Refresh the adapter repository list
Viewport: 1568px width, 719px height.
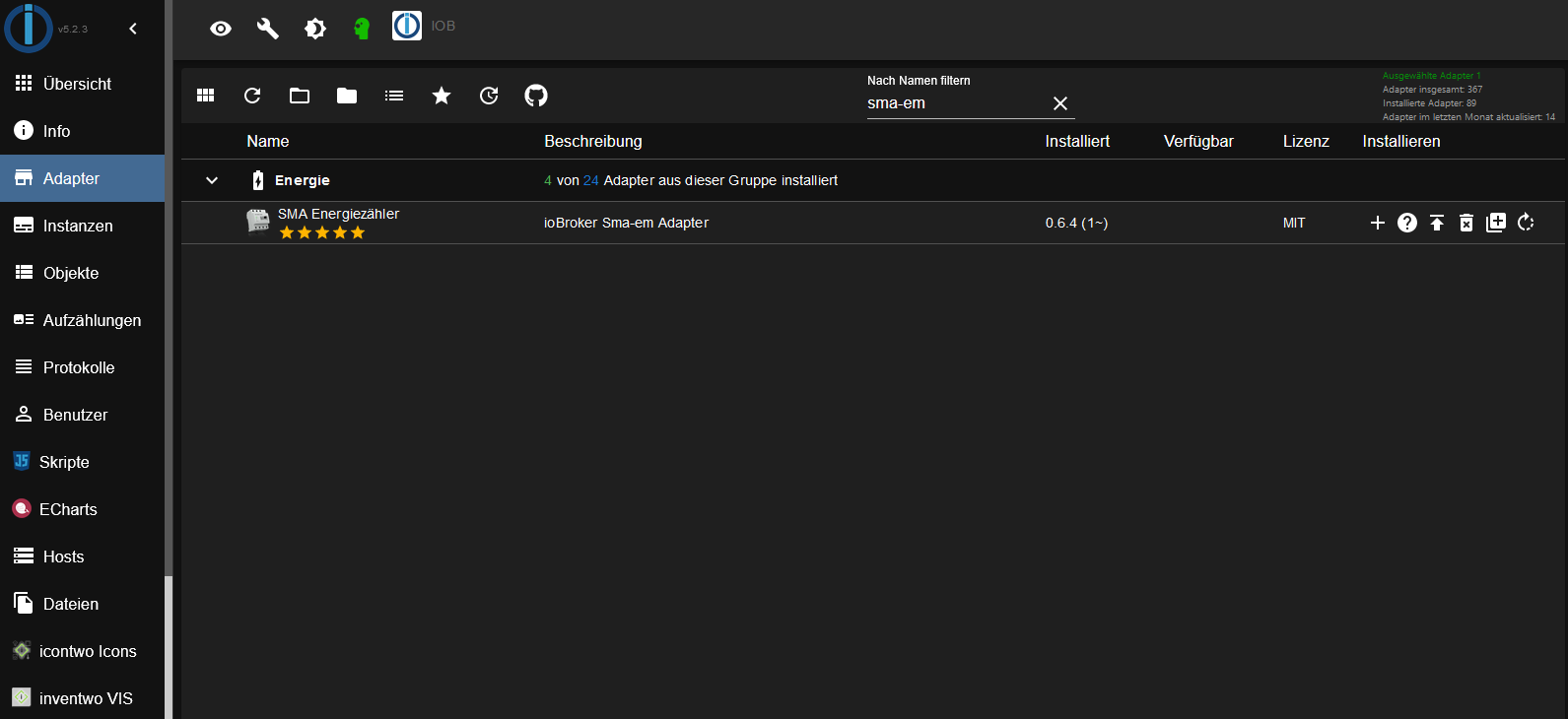click(252, 96)
